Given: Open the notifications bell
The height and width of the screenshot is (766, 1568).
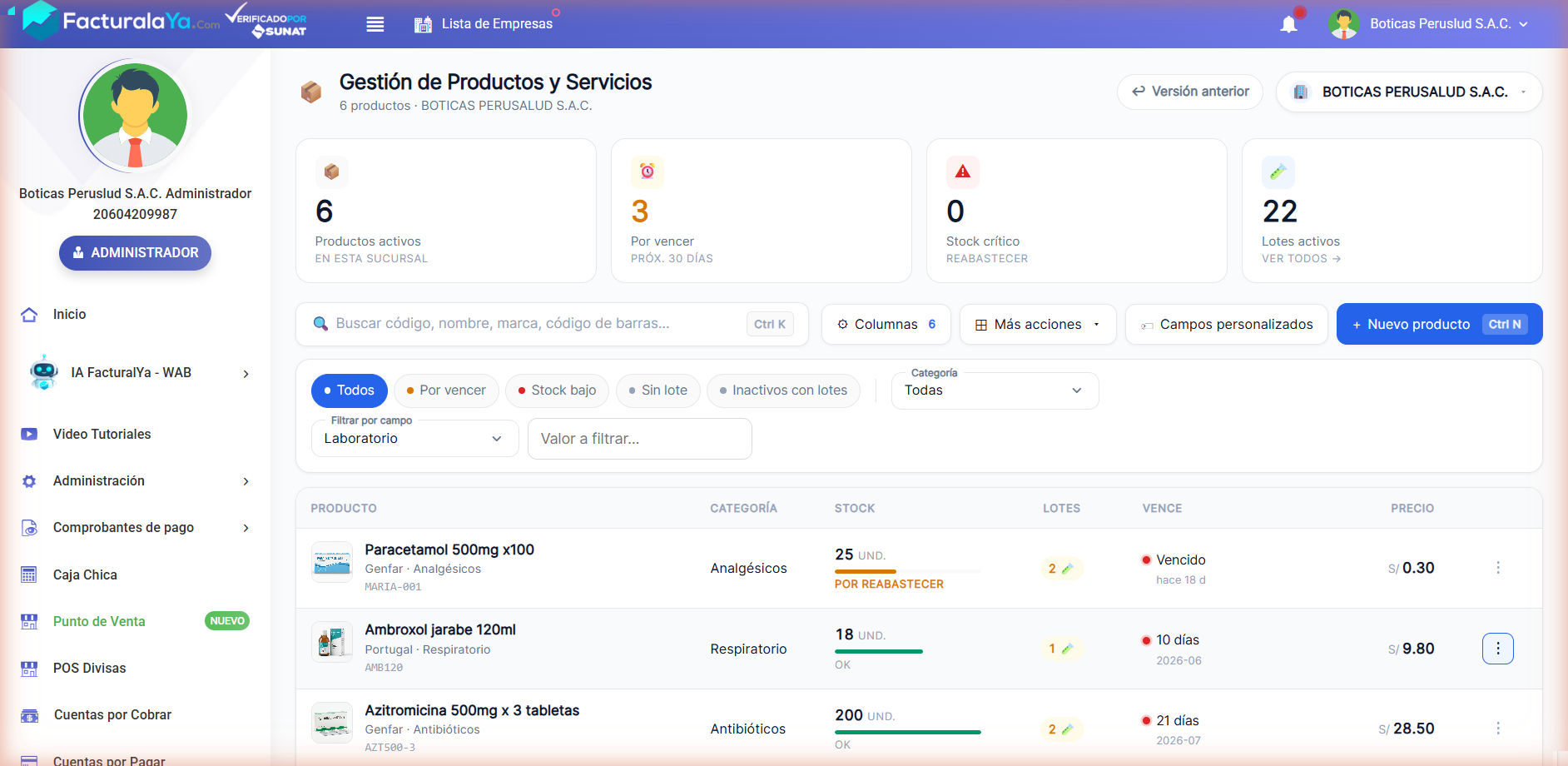Looking at the screenshot, I should click(1288, 24).
